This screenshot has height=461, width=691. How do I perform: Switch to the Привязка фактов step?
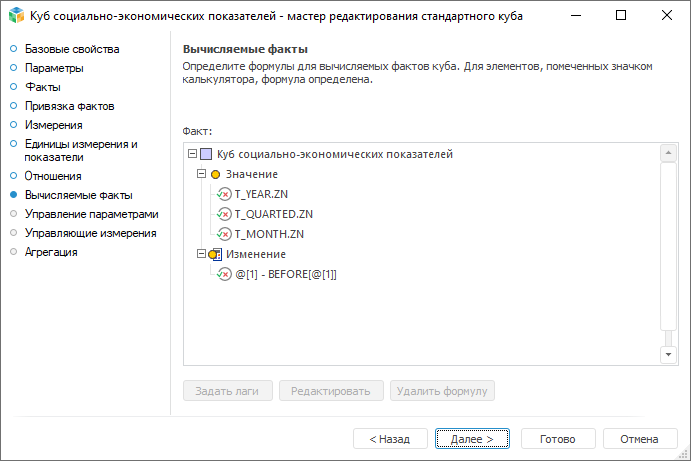click(70, 106)
